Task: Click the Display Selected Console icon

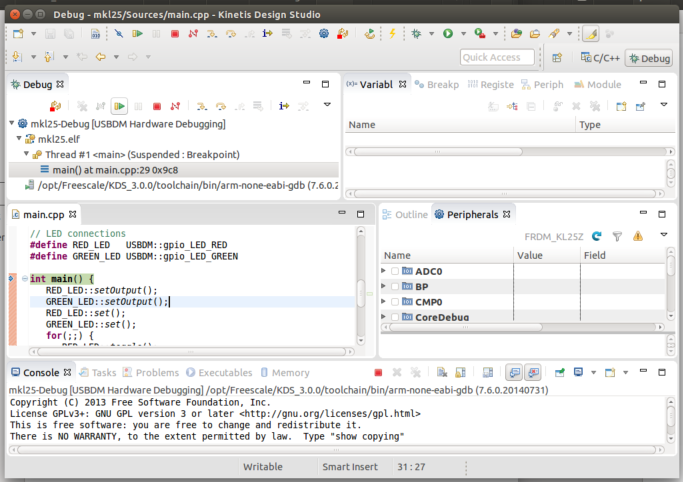Action: pyautogui.click(x=578, y=372)
